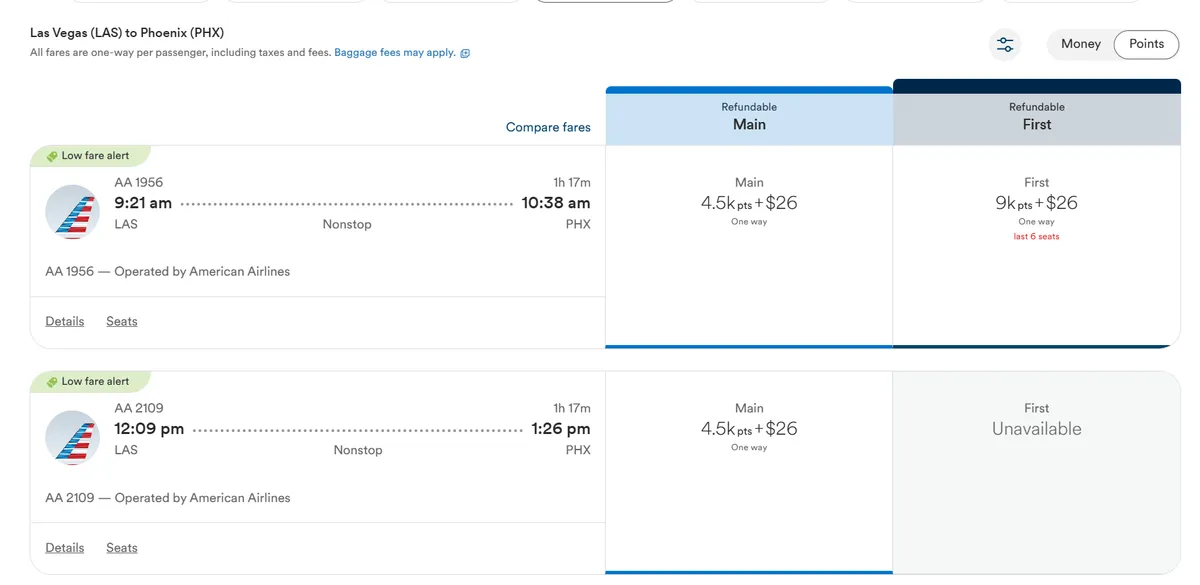Click Low fare alert tag icon on AA 1956
The height and width of the screenshot is (585, 1200).
[52, 156]
